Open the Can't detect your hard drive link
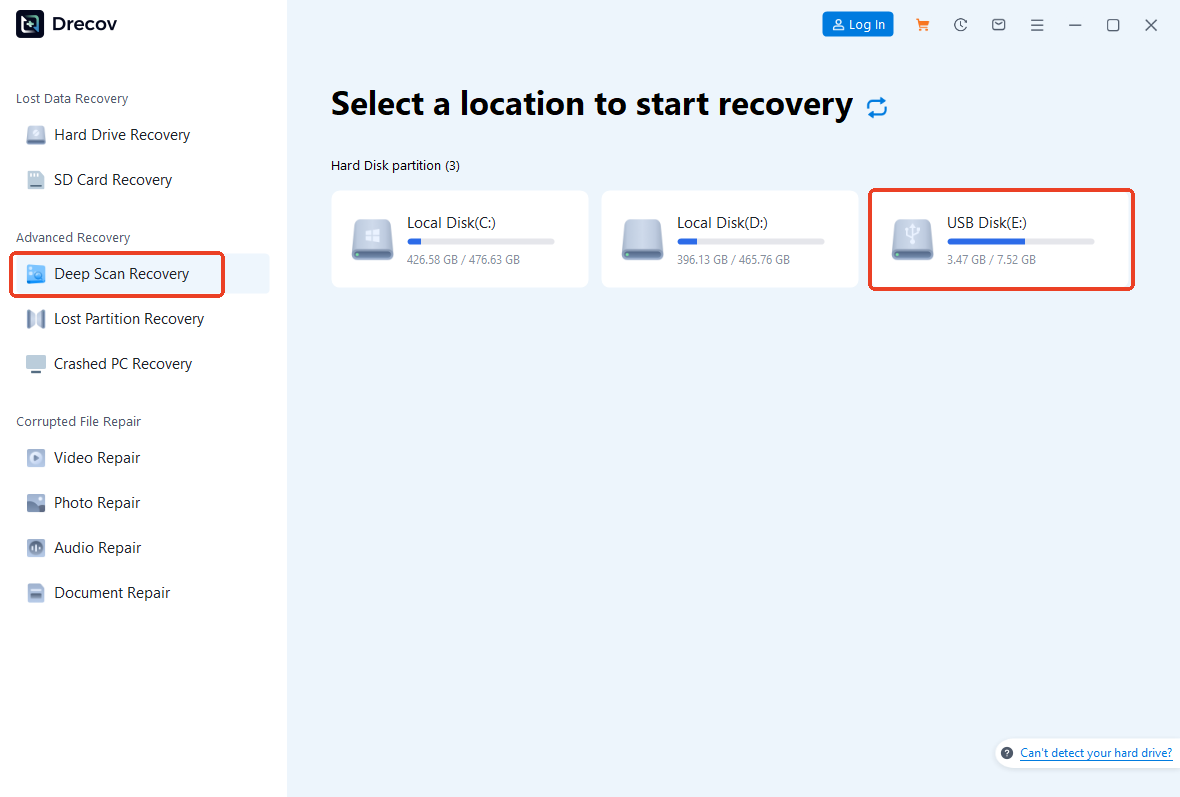Screen dimensions: 1180x797 (x=1096, y=753)
